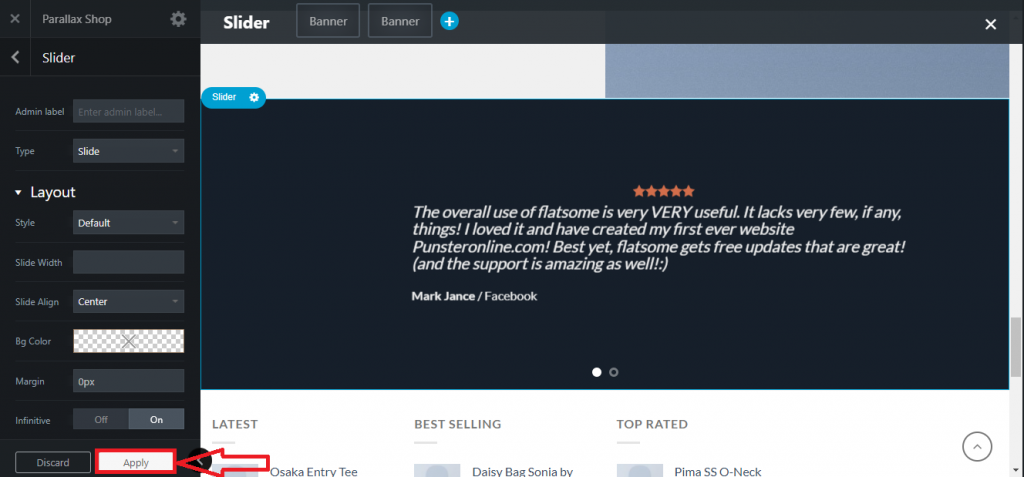Click the scroll-to-top circle arrow

(977, 447)
